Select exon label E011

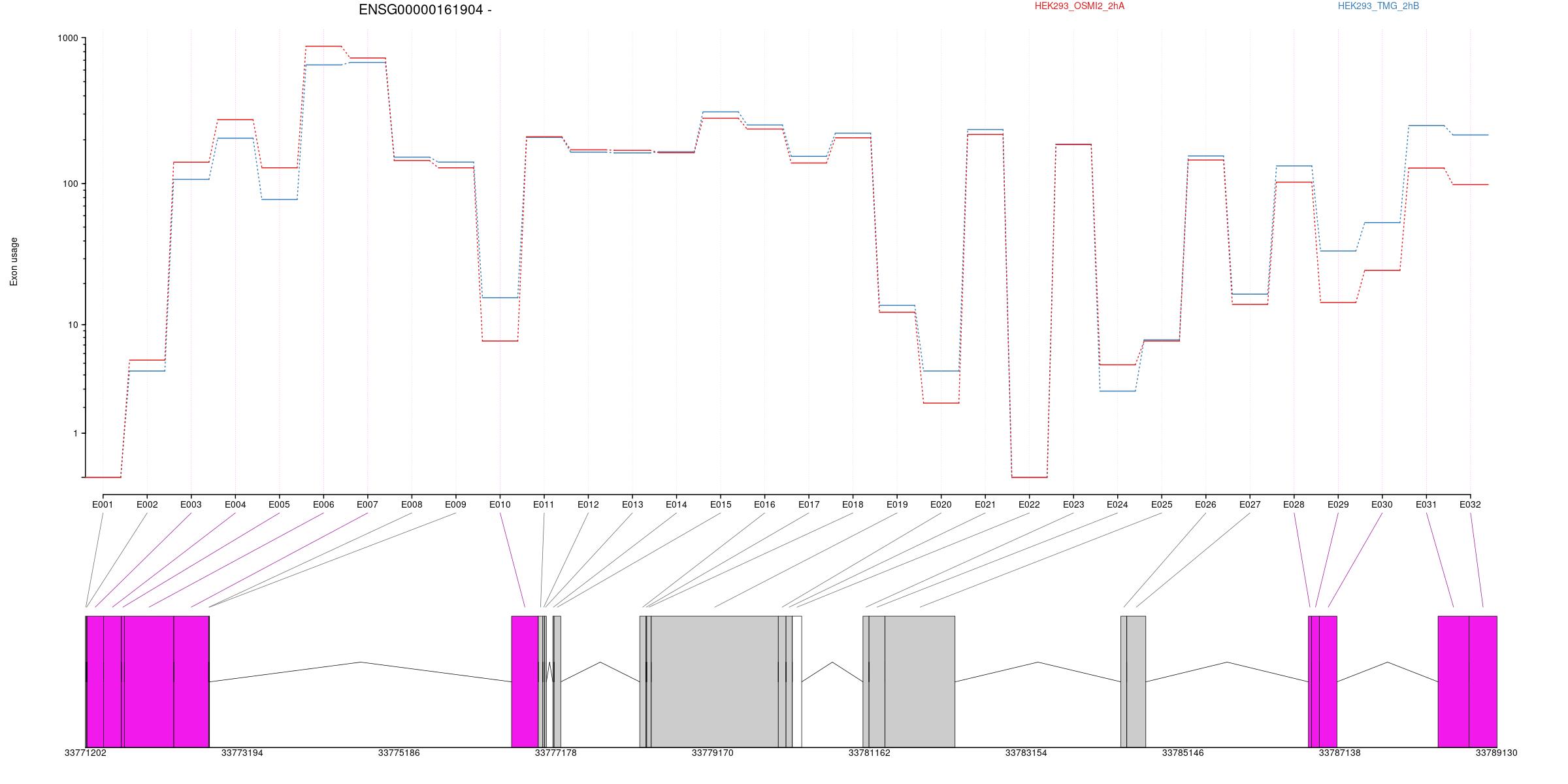tap(544, 504)
